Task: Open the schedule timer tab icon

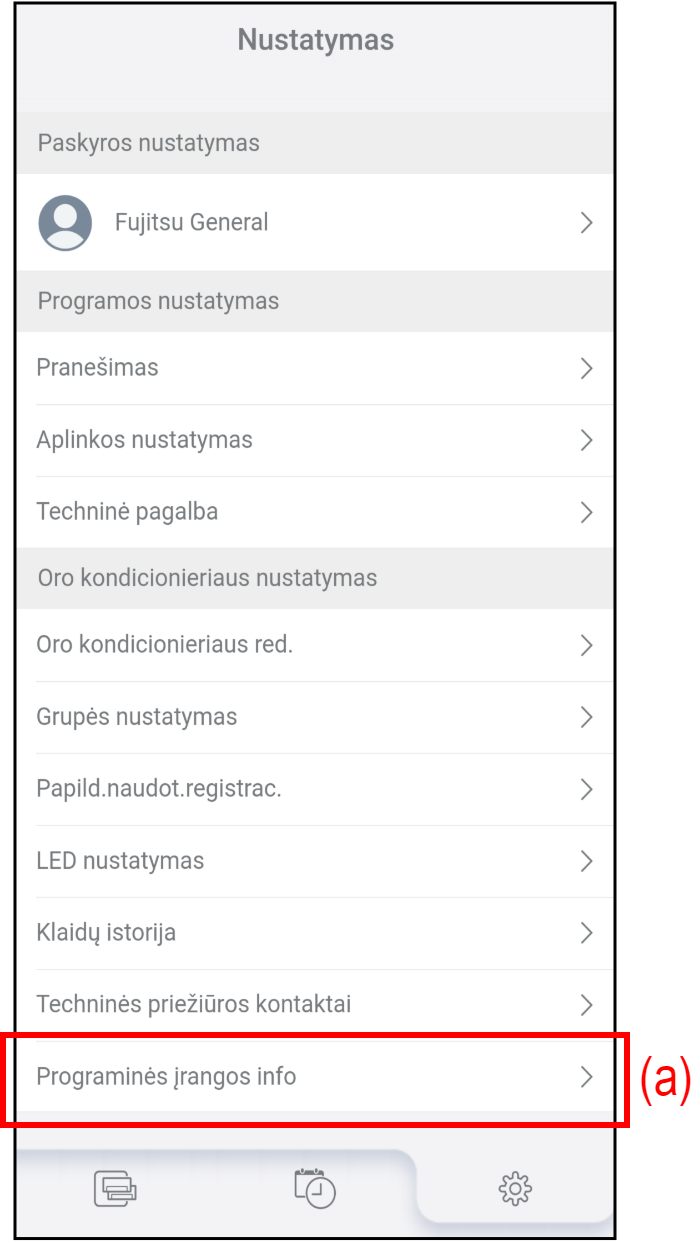Action: click(315, 1188)
